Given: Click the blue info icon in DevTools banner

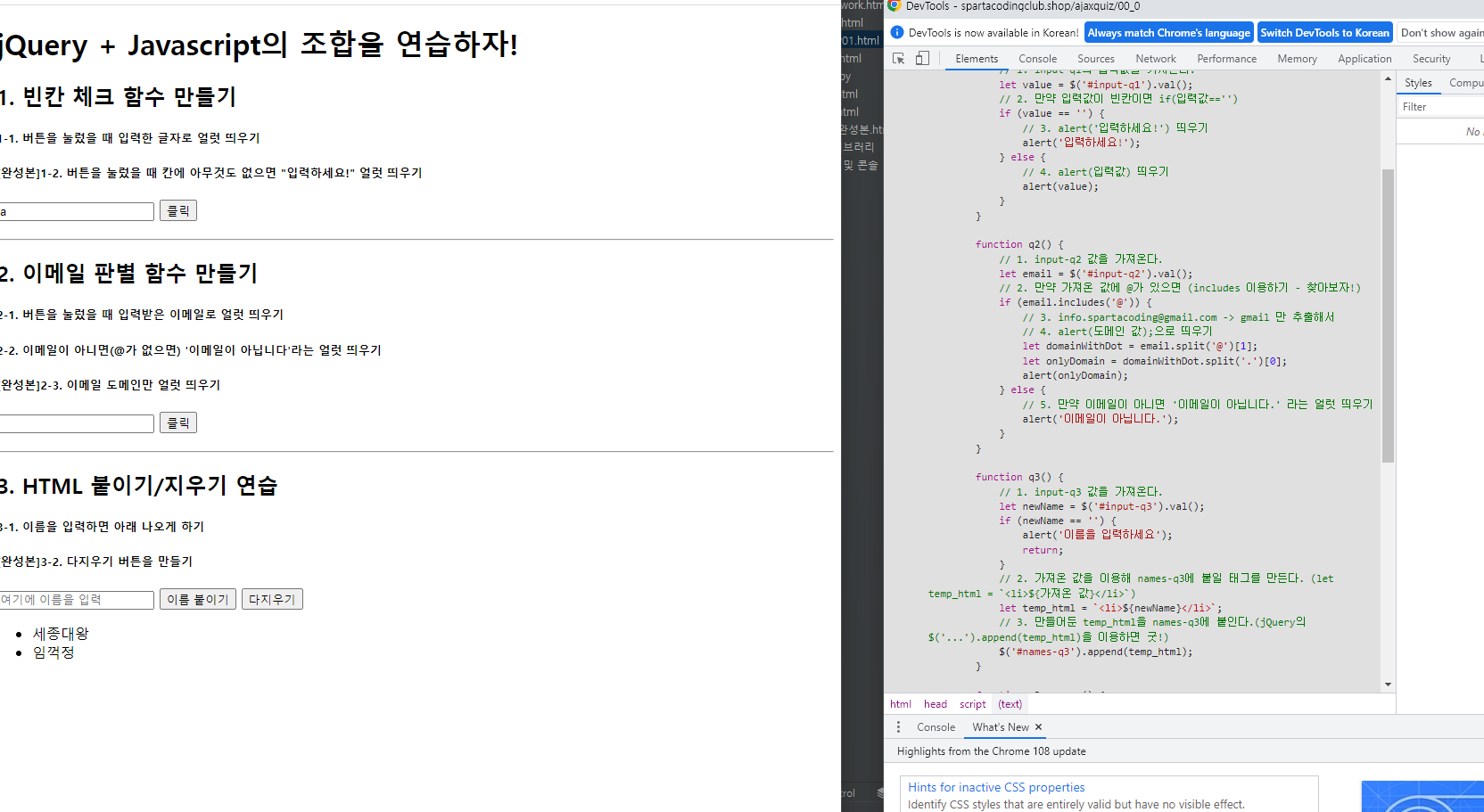Looking at the screenshot, I should [897, 33].
